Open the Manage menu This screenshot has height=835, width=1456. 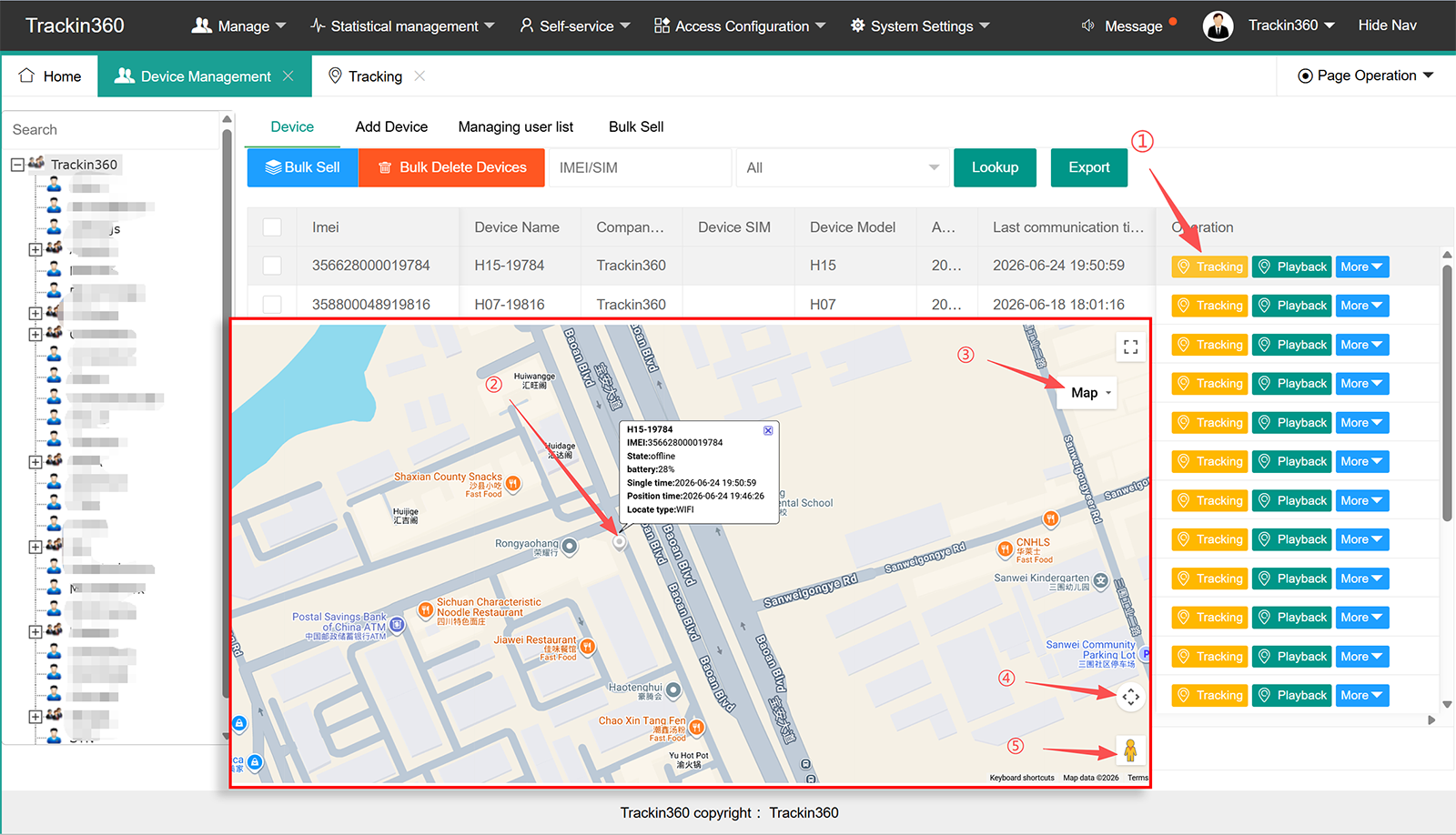[238, 25]
